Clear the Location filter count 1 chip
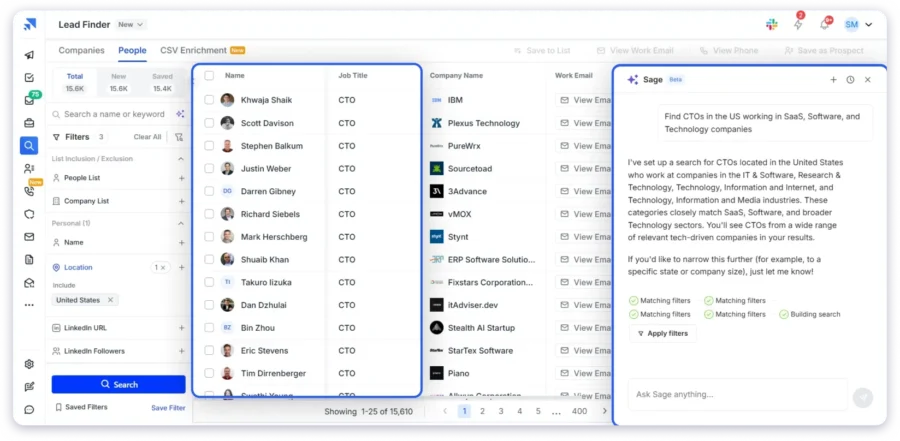 point(161,268)
